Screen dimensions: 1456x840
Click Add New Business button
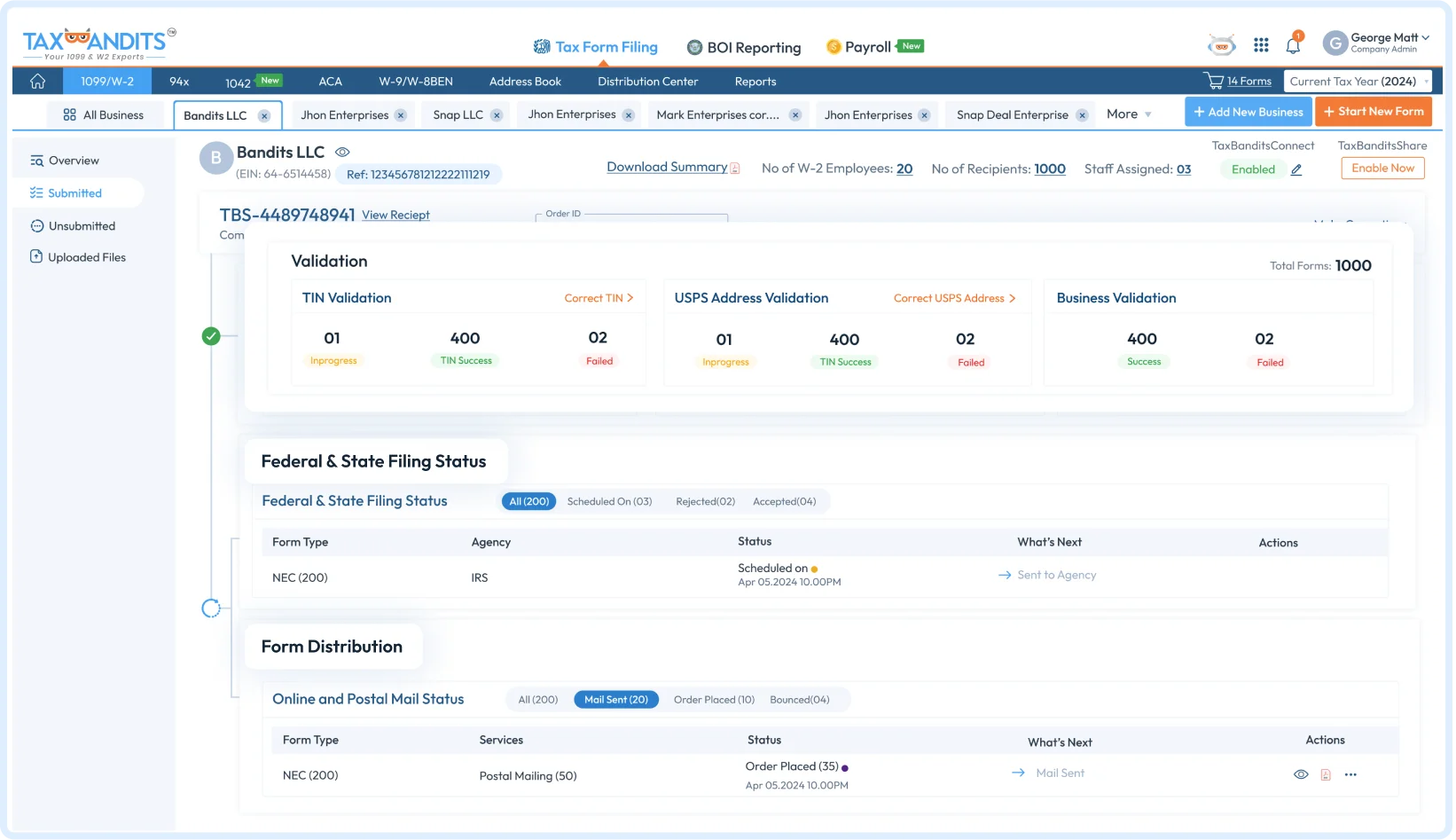coord(1249,112)
